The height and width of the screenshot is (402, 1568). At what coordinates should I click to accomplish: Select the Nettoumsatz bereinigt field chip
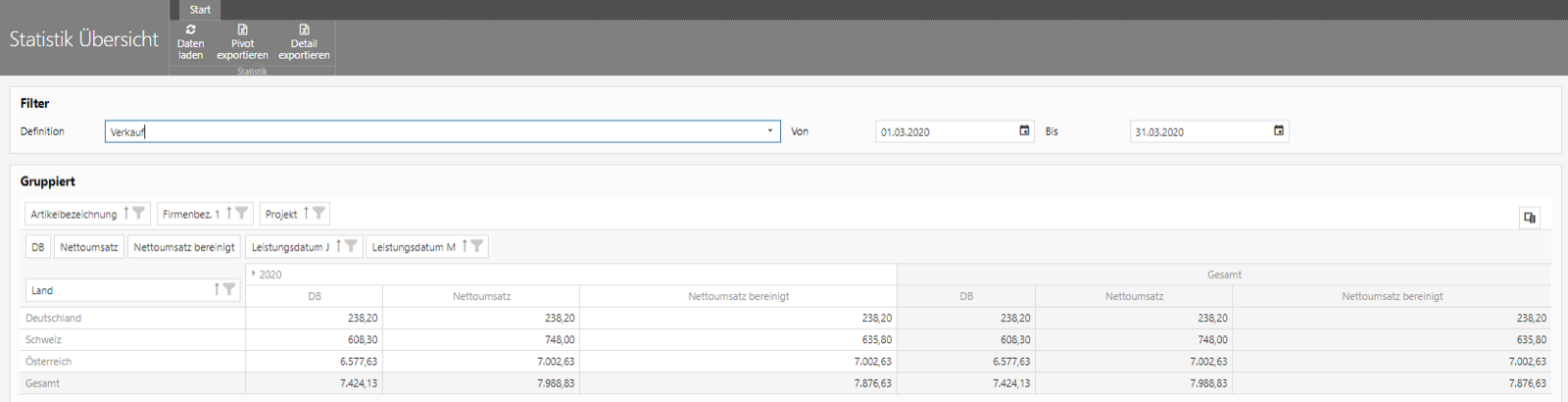pos(184,247)
